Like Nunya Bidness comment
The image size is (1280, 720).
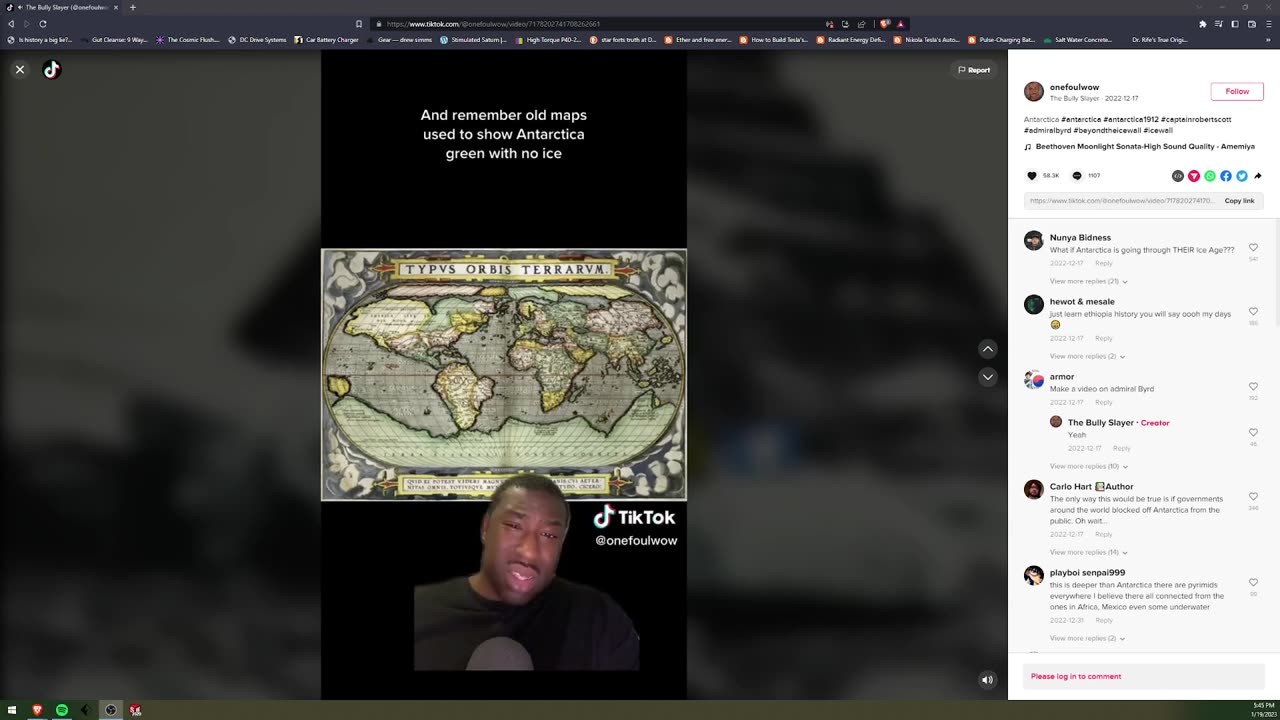(x=1253, y=248)
